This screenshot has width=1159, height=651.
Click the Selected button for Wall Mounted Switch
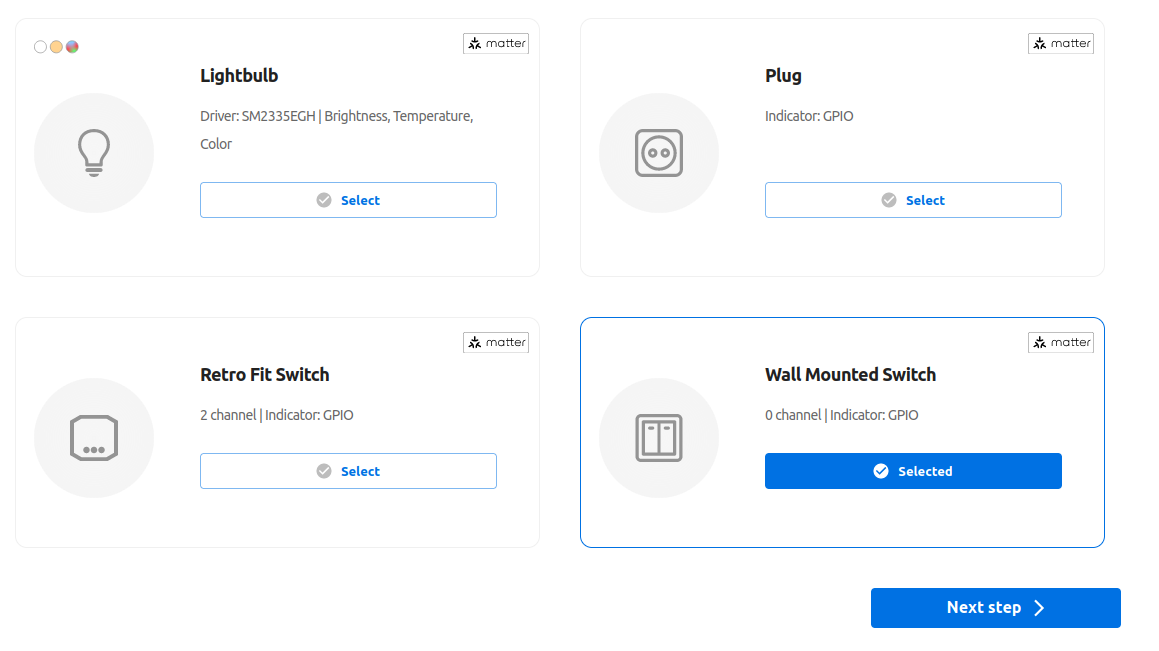pyautogui.click(x=913, y=471)
